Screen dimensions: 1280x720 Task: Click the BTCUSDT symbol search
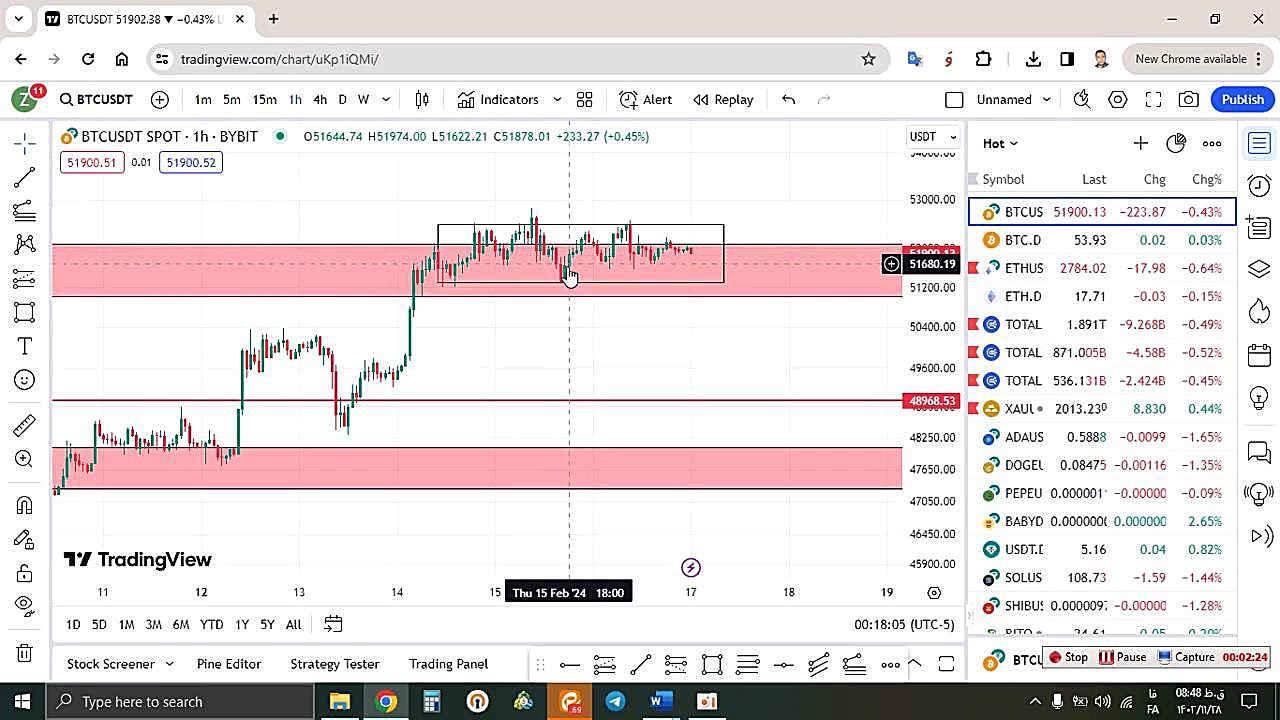[x=96, y=99]
